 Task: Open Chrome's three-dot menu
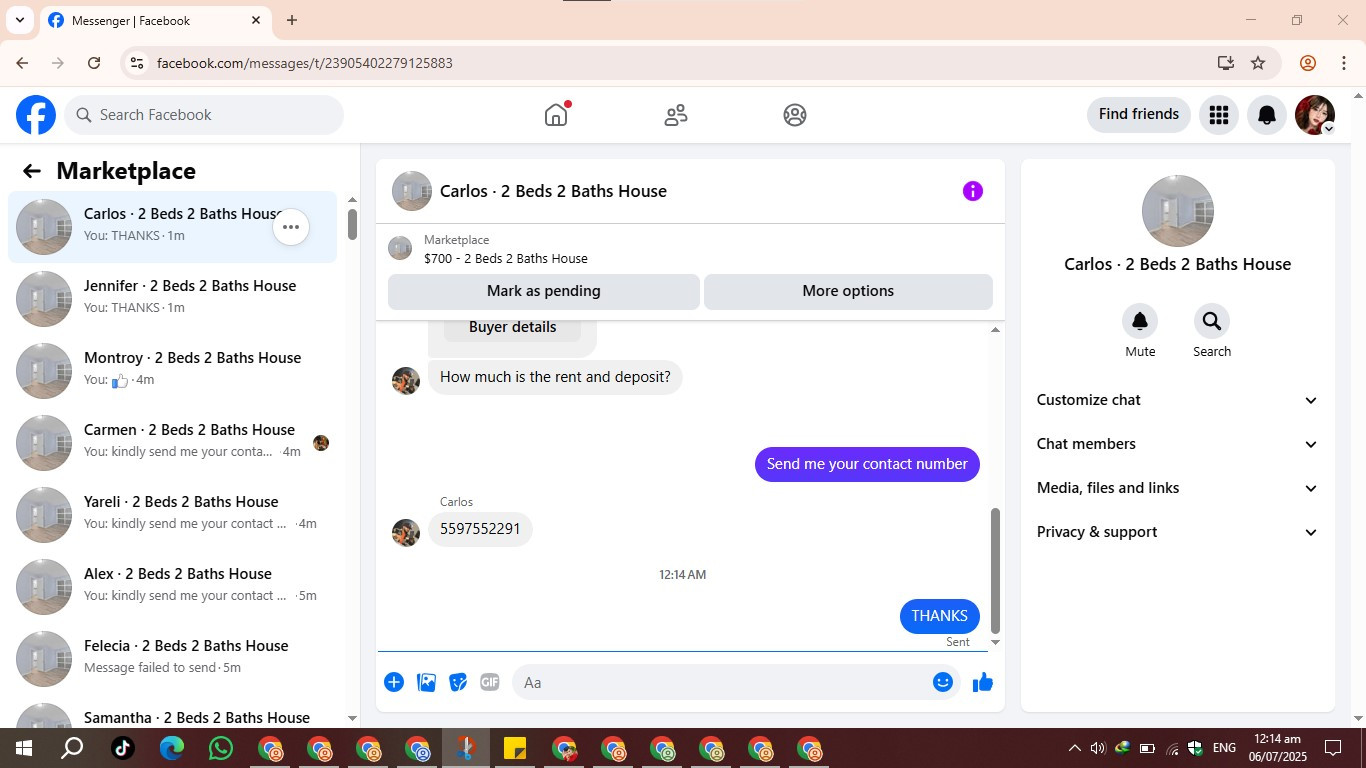pos(1344,63)
